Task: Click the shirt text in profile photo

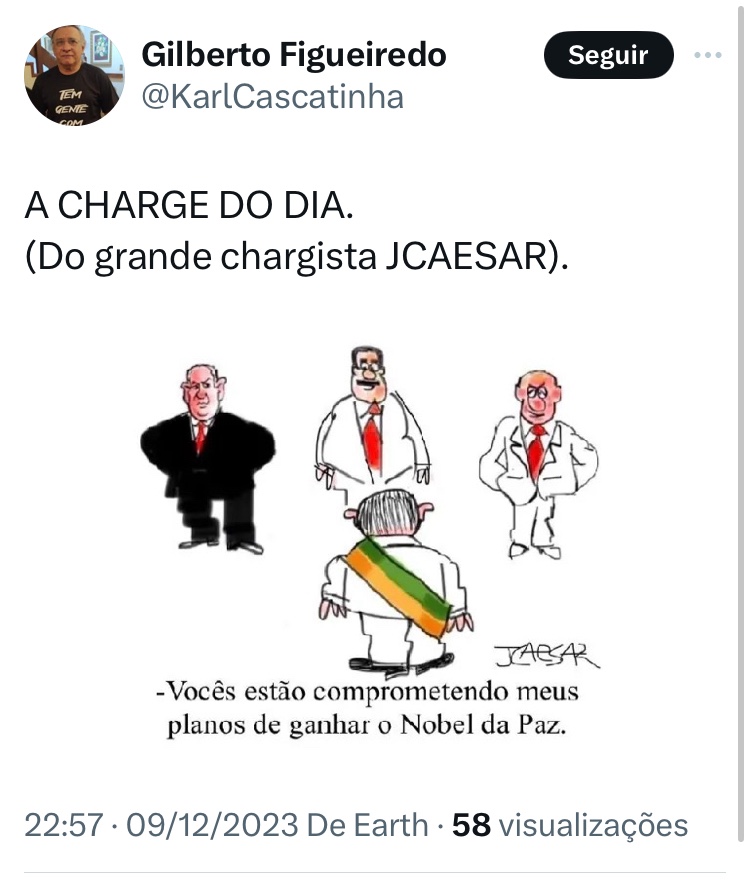Action: click(x=72, y=107)
